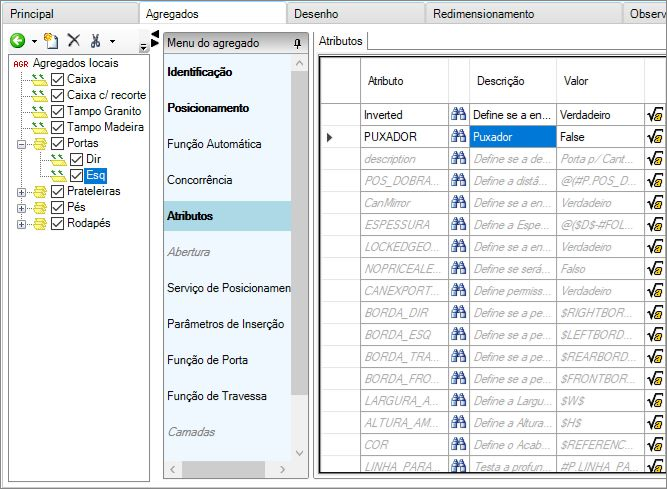Screen dimensions: 667x489
Task: Click binoculars icon in PUXADOR row
Action: [459, 136]
